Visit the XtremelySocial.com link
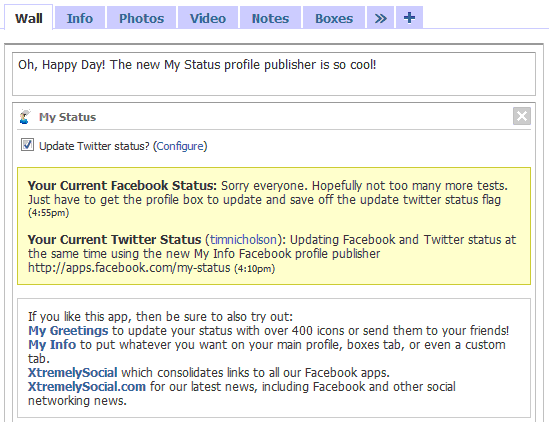The image size is (549, 422). pyautogui.click(x=87, y=387)
